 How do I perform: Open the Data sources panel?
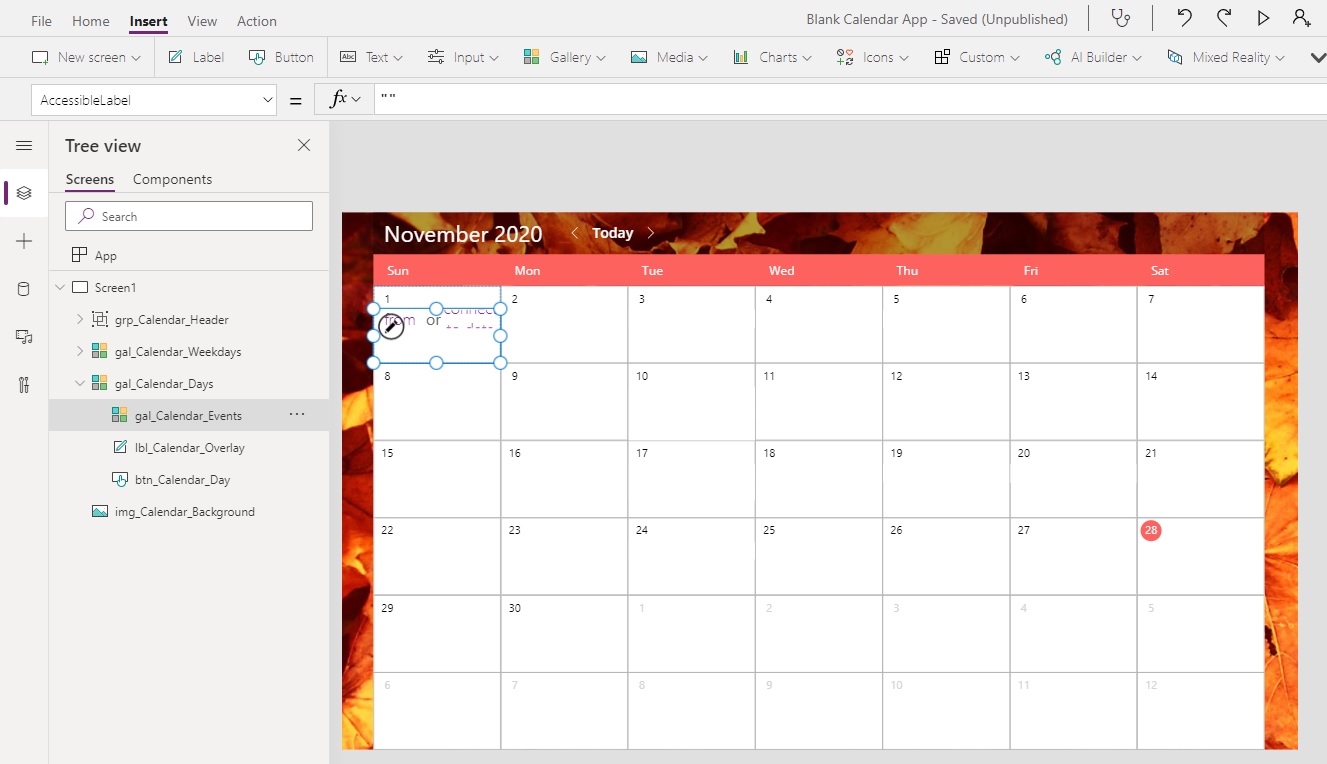tap(22, 288)
